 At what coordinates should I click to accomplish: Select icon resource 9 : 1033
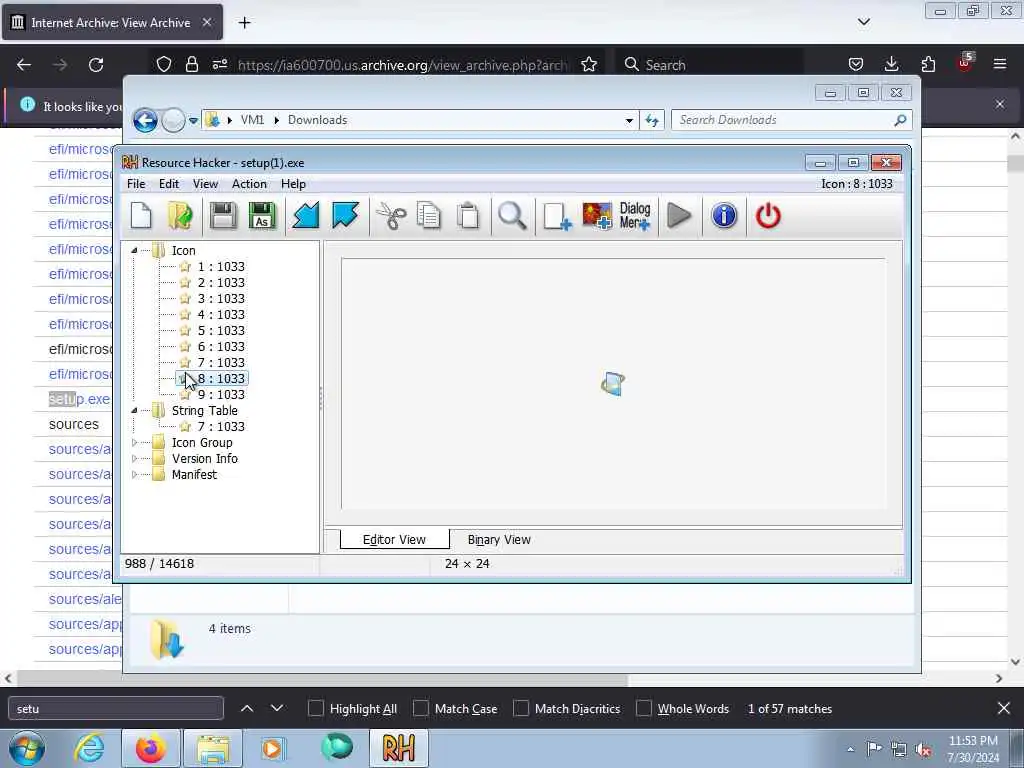[x=221, y=394]
